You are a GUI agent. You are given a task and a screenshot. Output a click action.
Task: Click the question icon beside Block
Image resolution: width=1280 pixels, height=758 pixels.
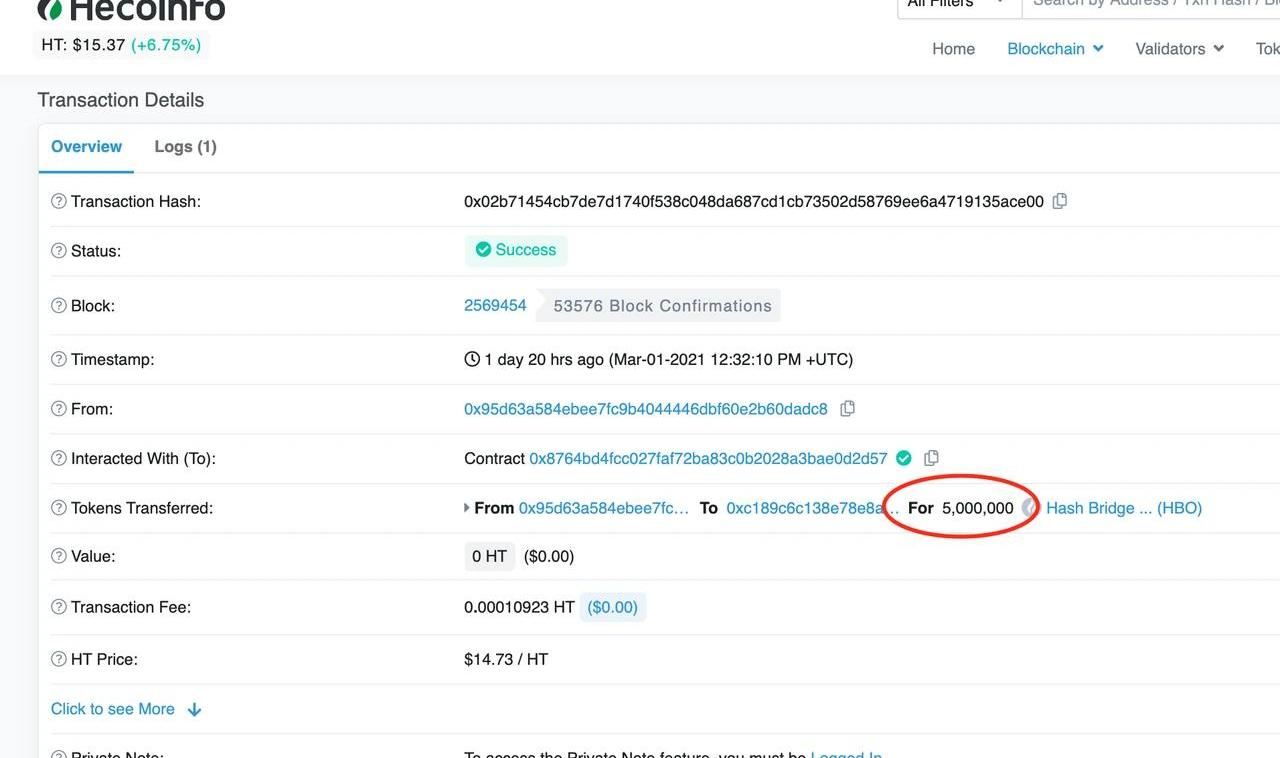coord(59,306)
